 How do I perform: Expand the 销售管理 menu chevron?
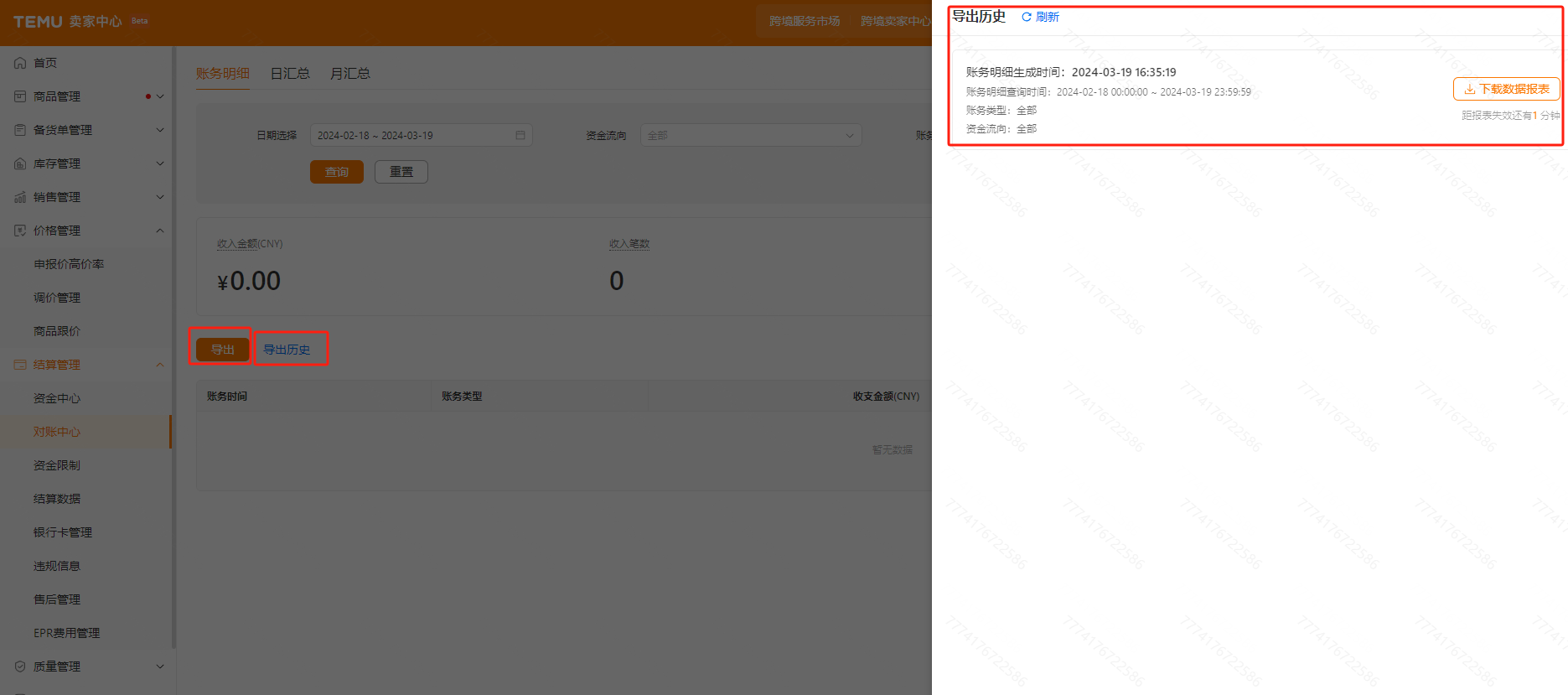(x=160, y=197)
